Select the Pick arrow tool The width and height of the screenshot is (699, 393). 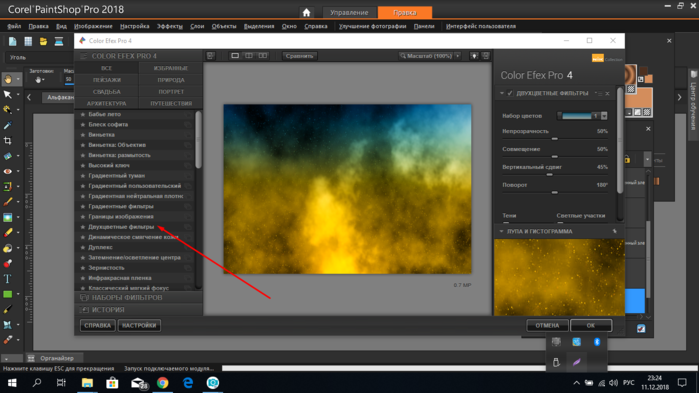[8, 94]
